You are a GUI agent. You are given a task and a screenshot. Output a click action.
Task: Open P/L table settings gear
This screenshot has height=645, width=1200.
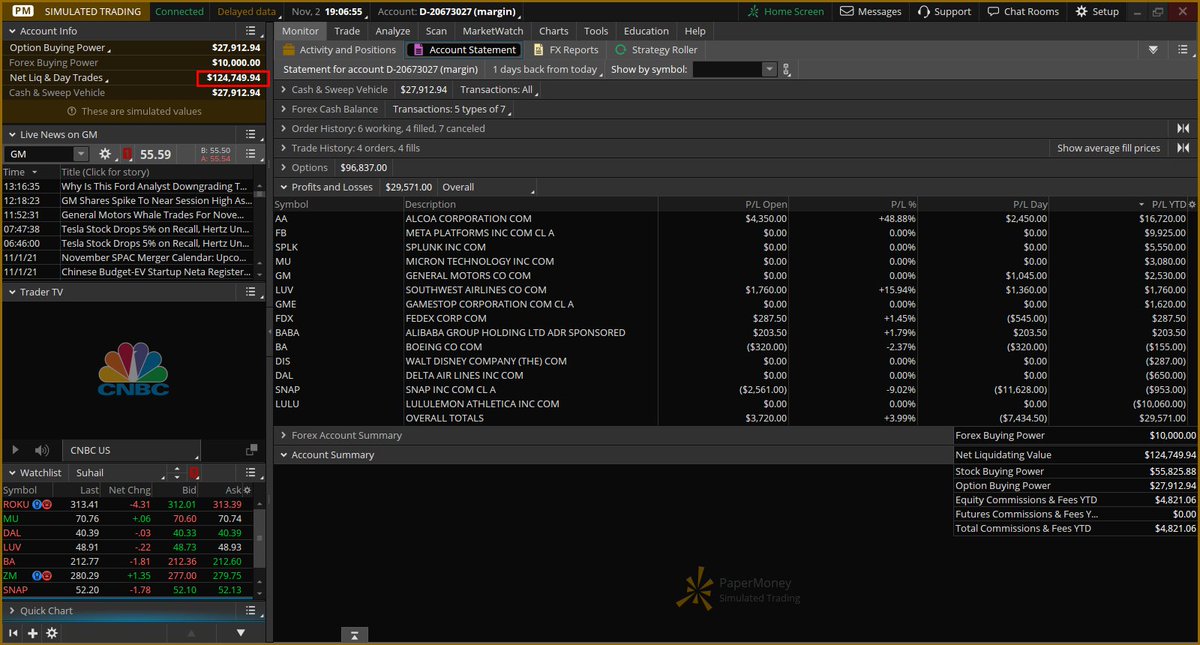coord(1190,204)
